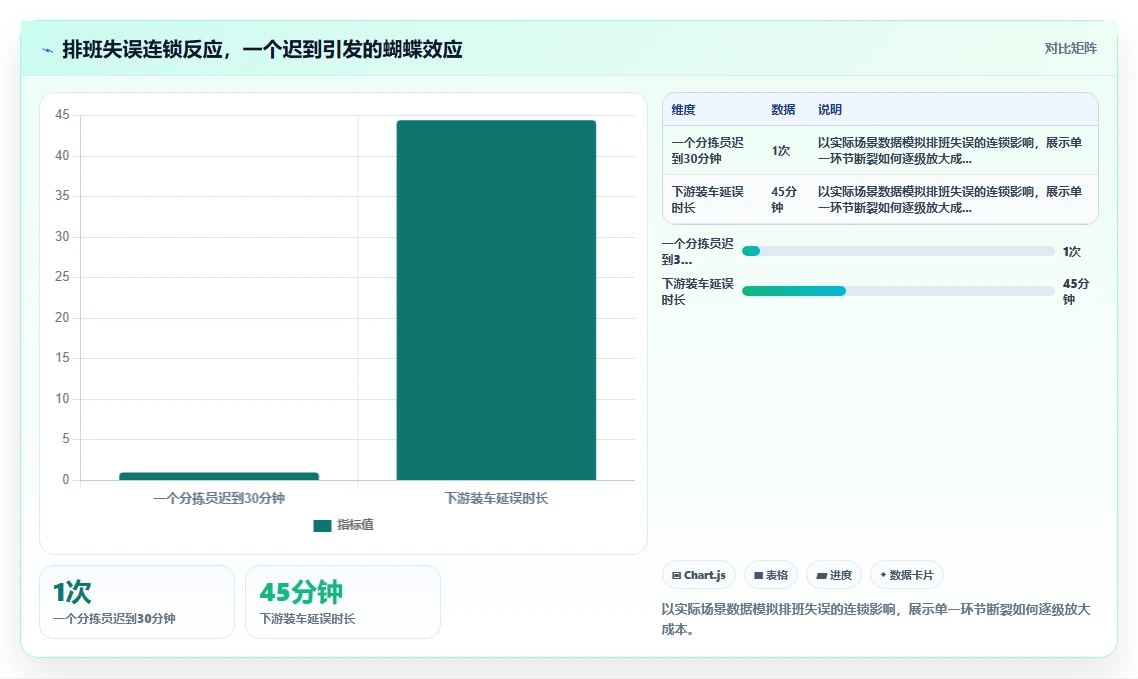Image resolution: width=1138 pixels, height=679 pixels.
Task: Click the 进度 tag
Action: pos(834,575)
